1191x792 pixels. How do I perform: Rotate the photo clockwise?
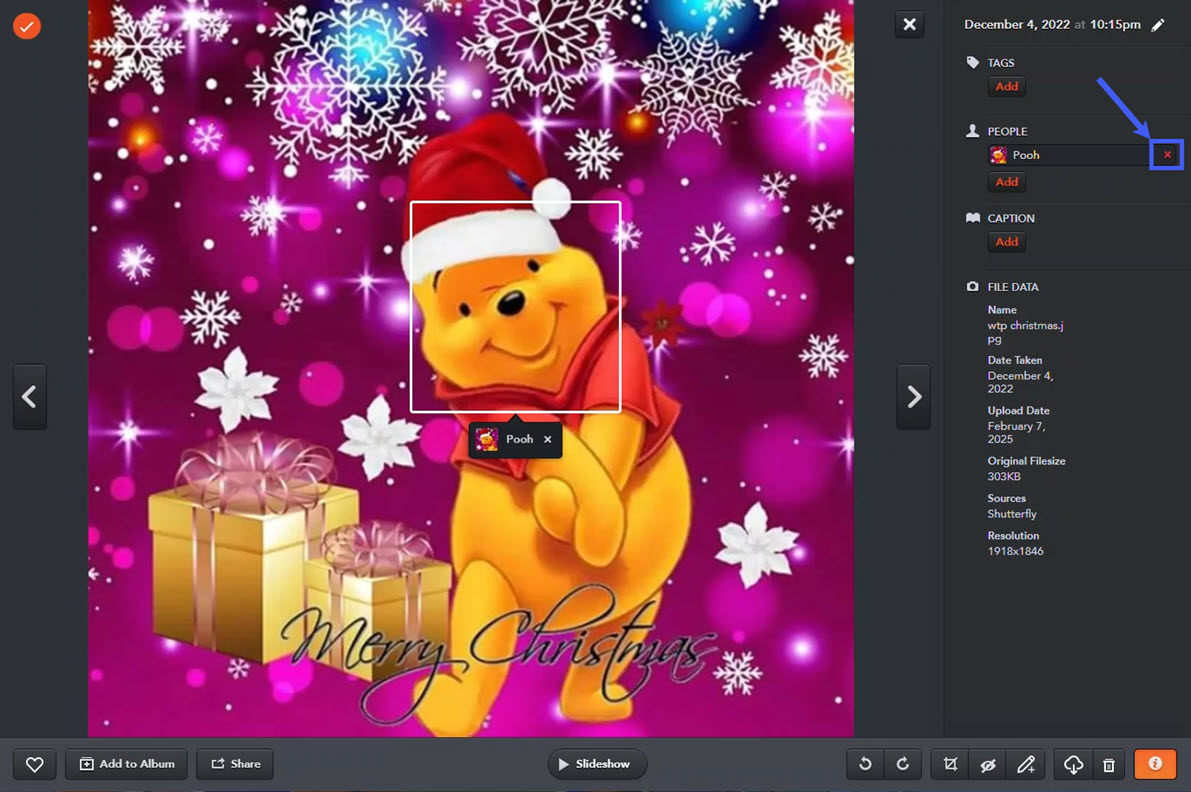coord(903,764)
